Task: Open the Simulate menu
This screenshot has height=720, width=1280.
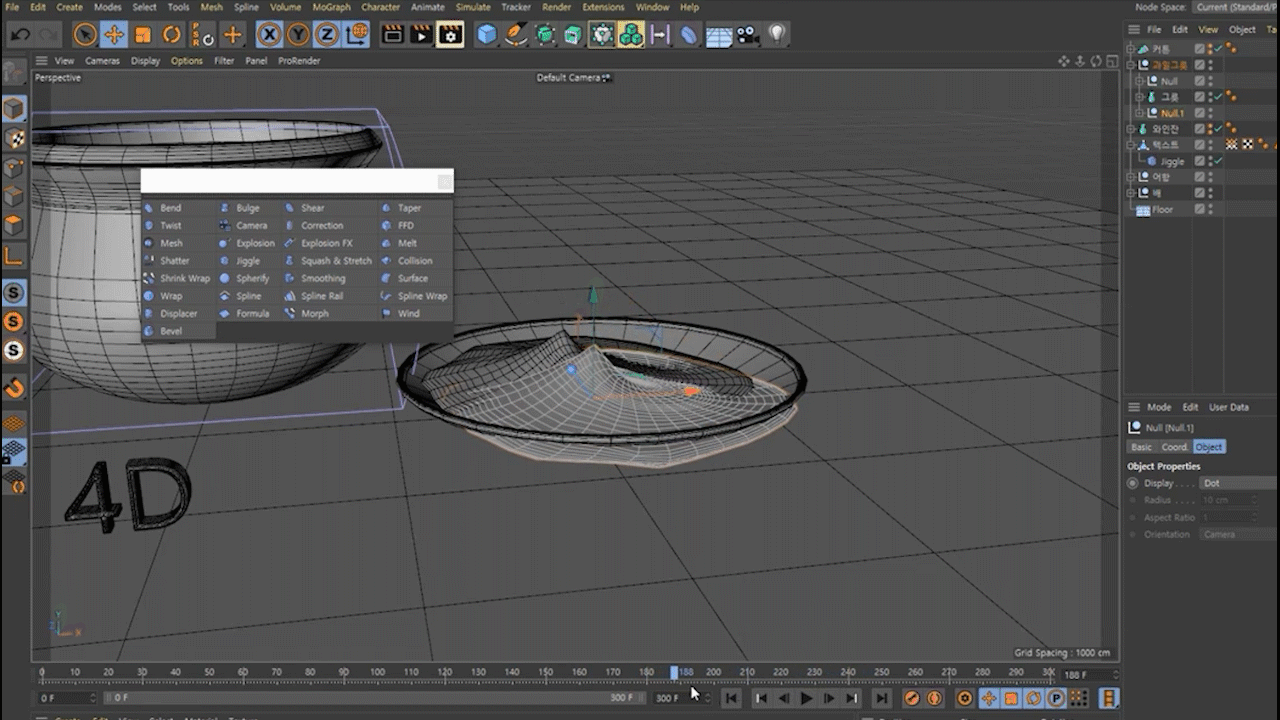Action: click(473, 7)
